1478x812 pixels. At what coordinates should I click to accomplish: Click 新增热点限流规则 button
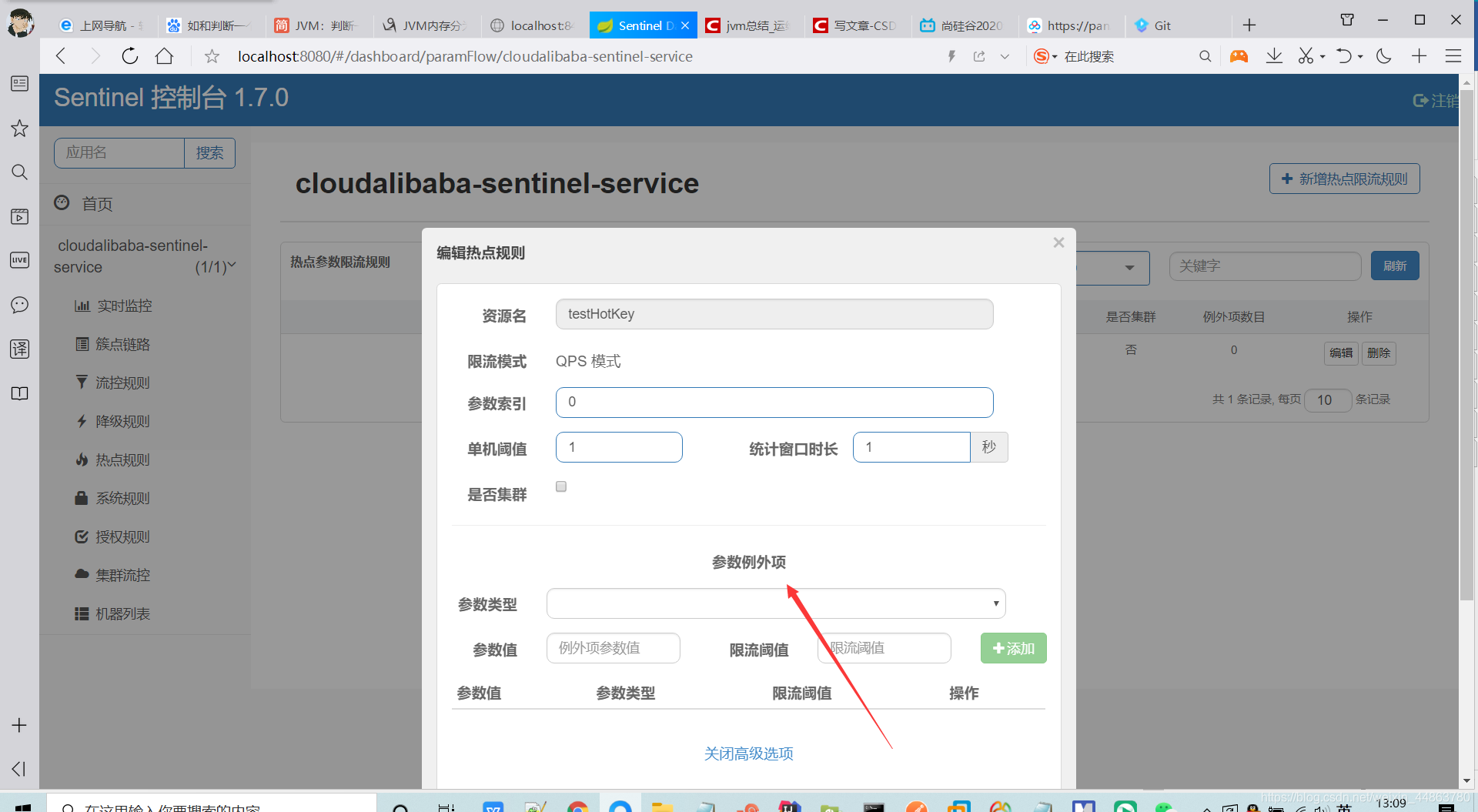pos(1344,179)
